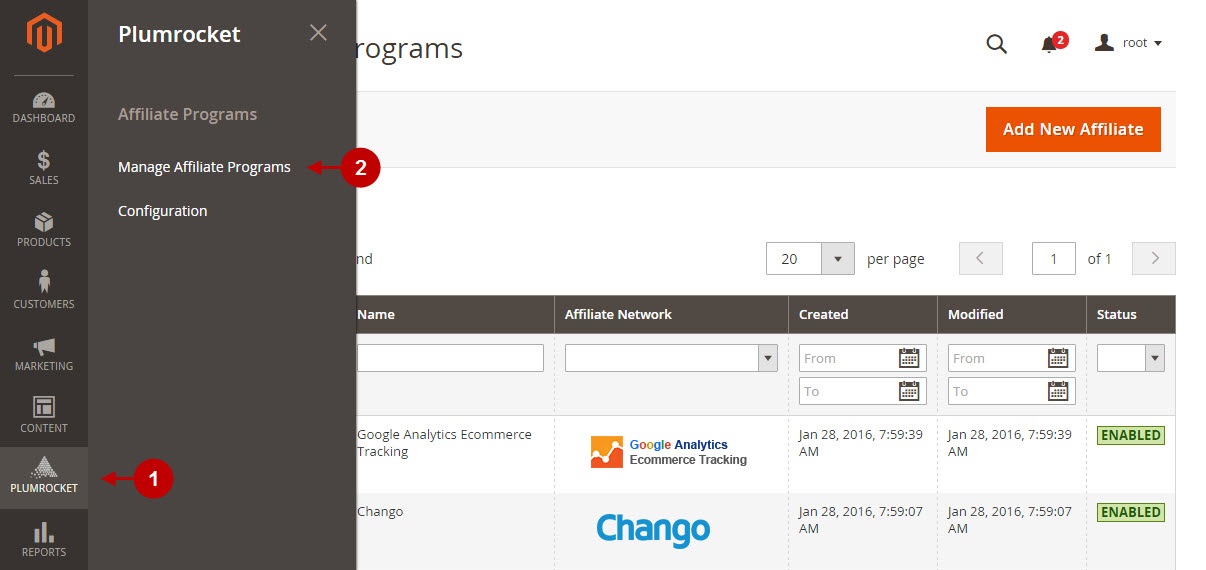Viewport: 1206px width, 570px height.
Task: Click Created date Jan 28, 2016, 7:59:39 AM
Action: pyautogui.click(x=860, y=443)
